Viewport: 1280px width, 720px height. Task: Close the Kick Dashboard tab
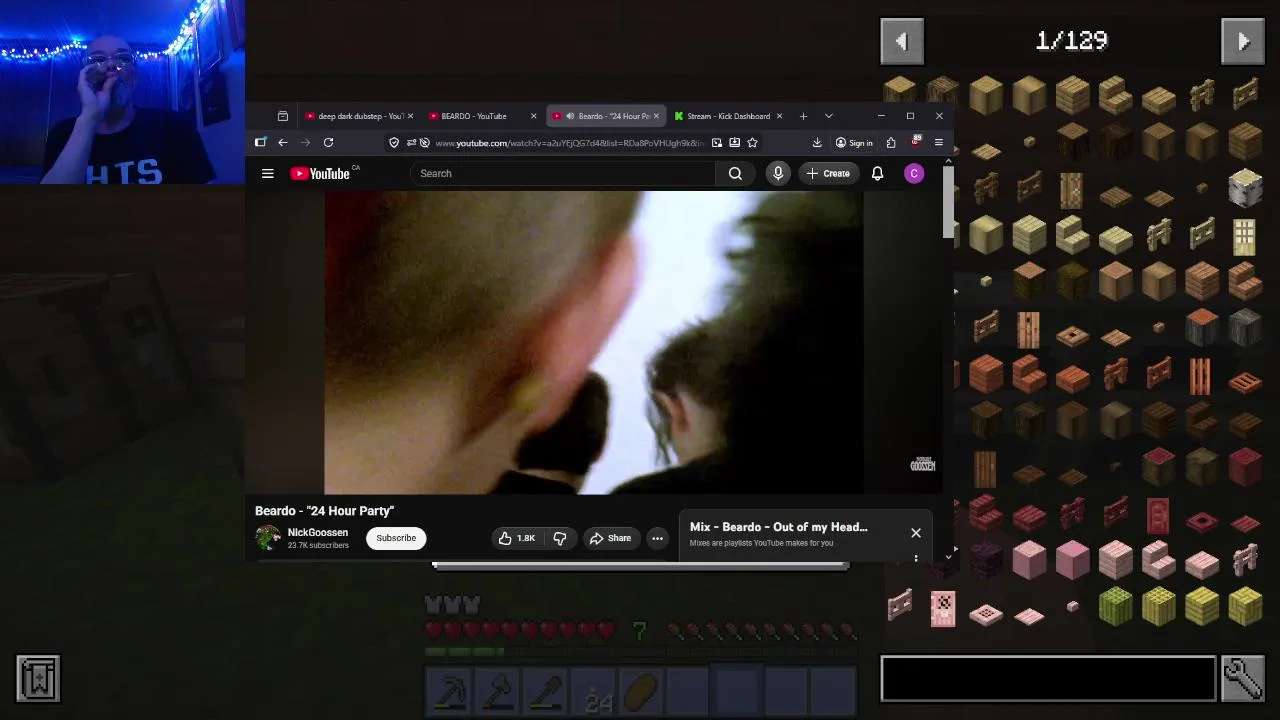click(x=779, y=116)
